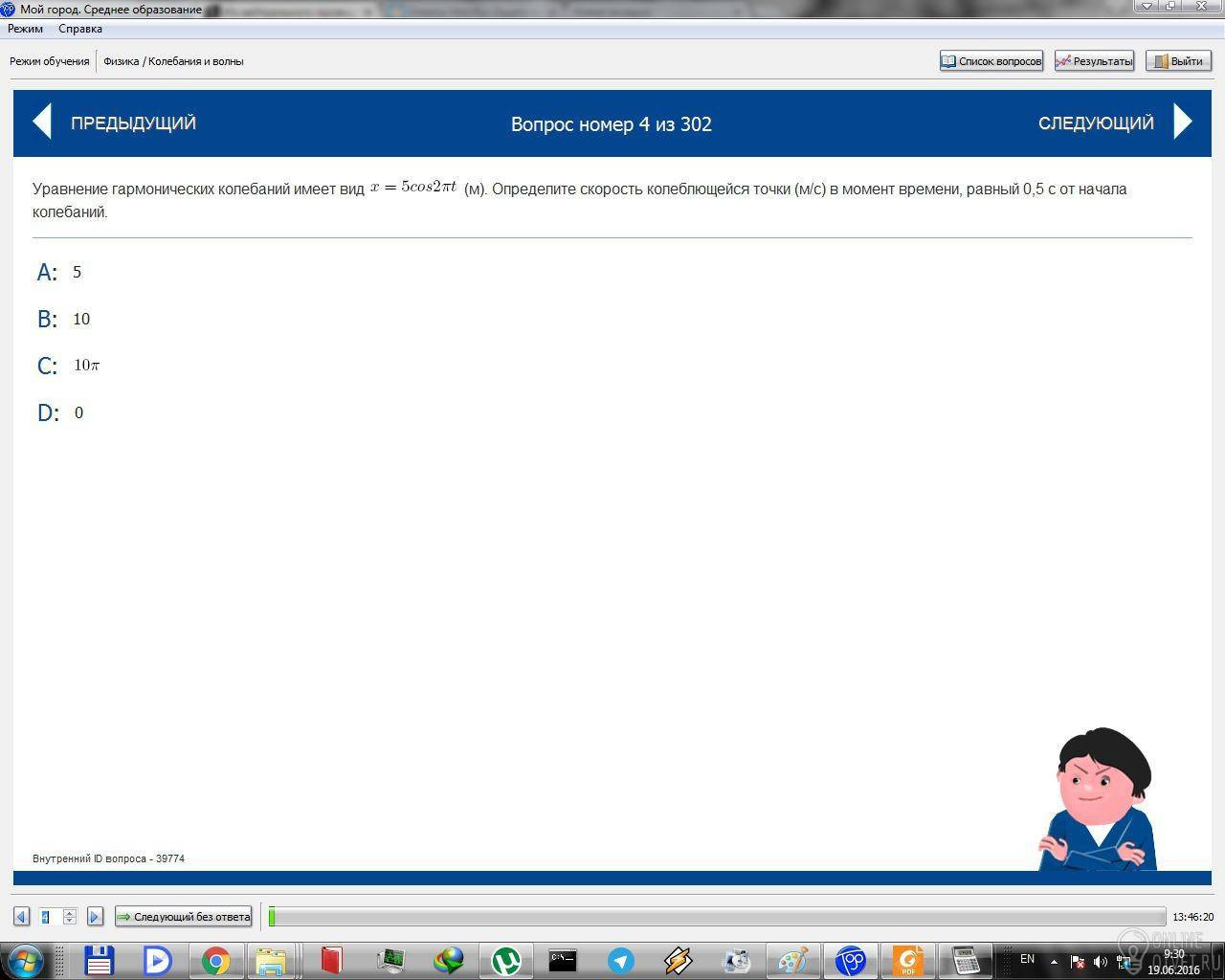Click the test progress bar
This screenshot has width=1225, height=980.
(x=717, y=917)
